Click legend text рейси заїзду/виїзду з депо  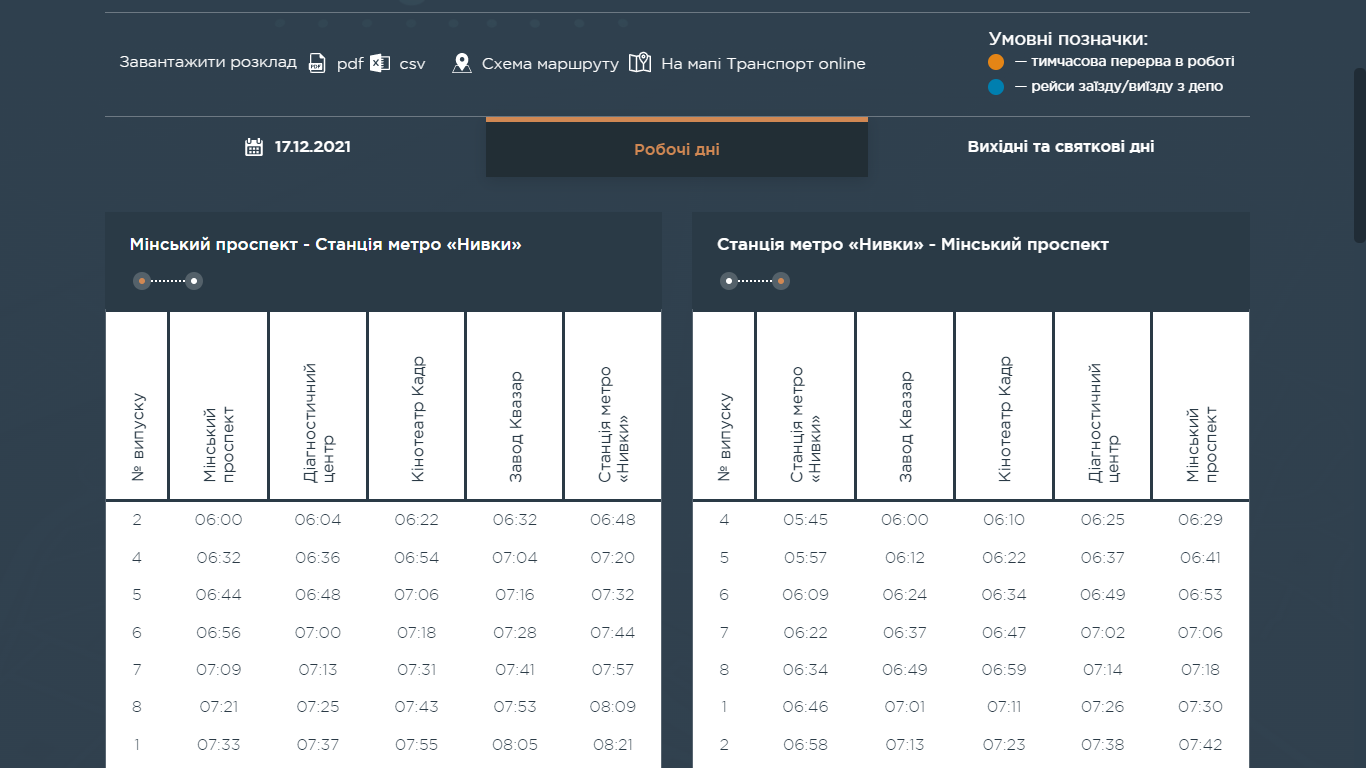click(x=1127, y=87)
